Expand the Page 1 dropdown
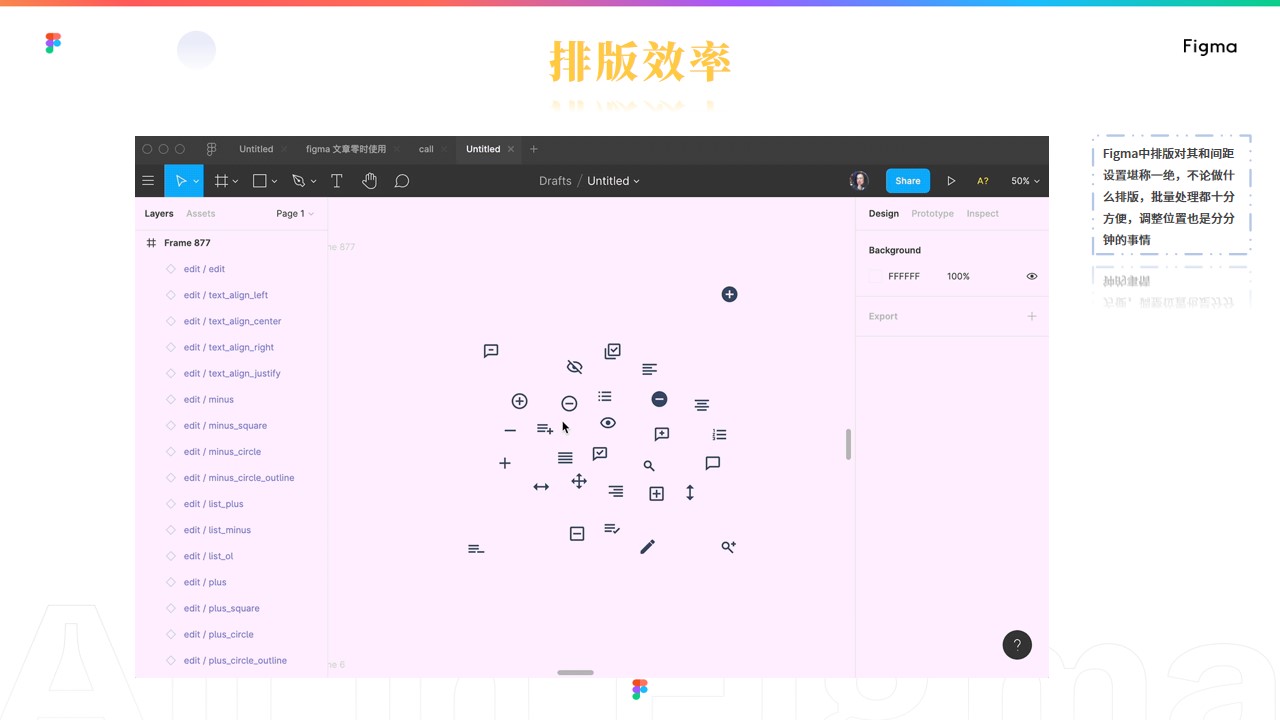This screenshot has height=720, width=1280. pos(294,214)
